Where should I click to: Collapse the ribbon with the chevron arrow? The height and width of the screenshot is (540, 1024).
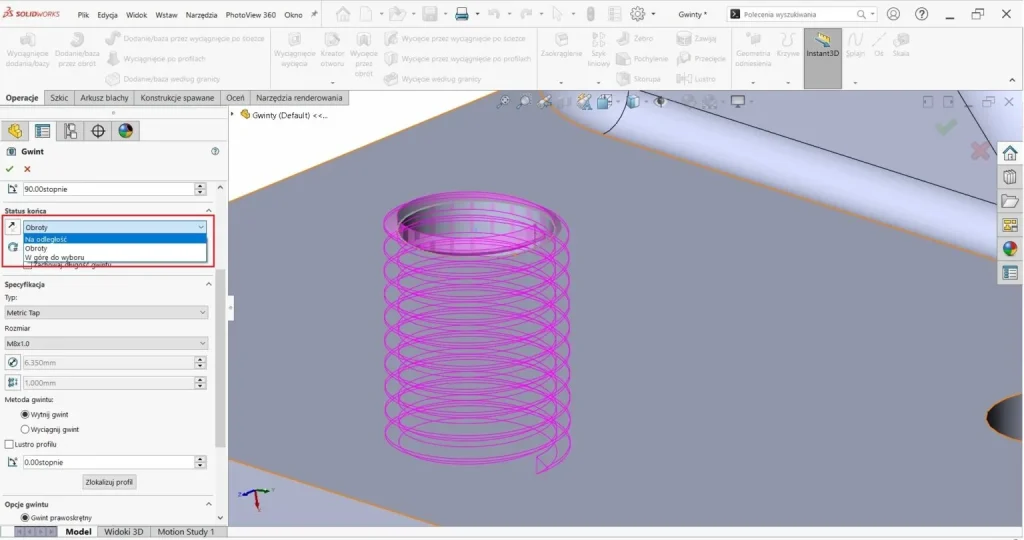point(1012,80)
